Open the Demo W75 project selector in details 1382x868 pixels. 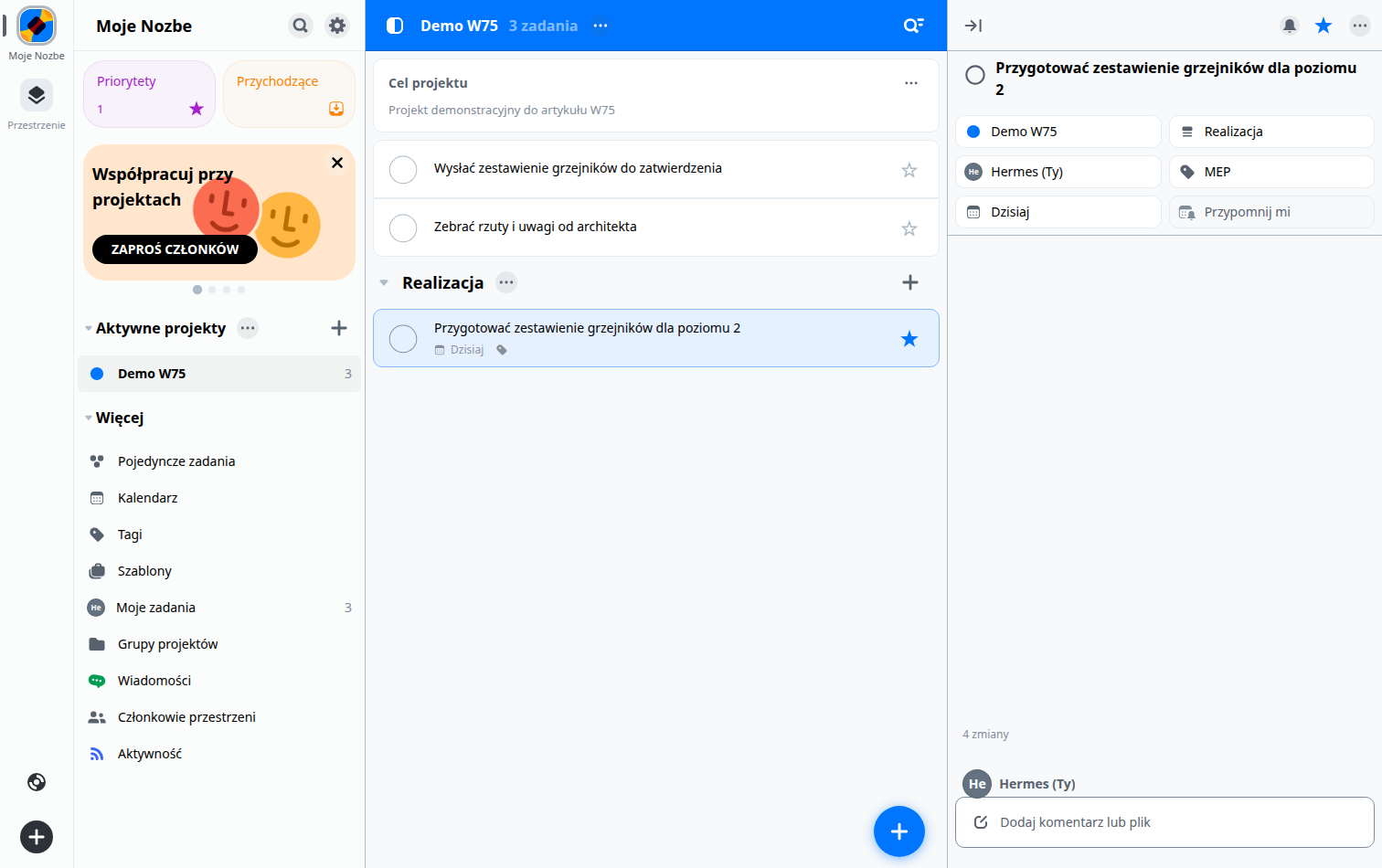coord(1058,132)
